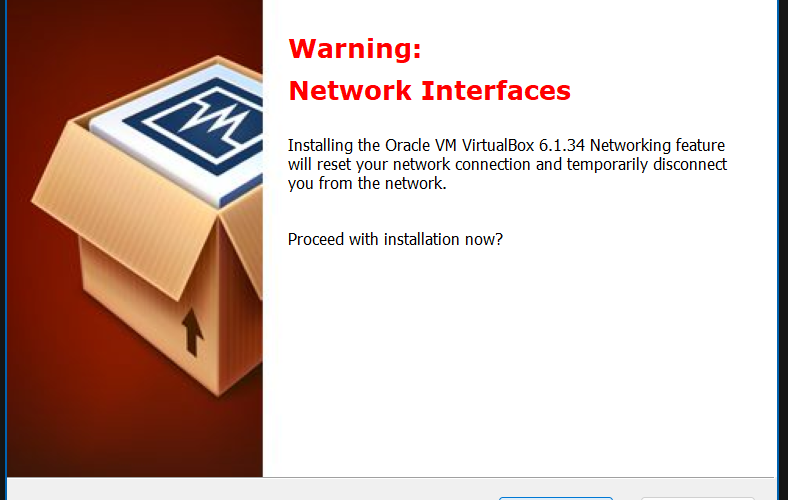Click the "Proceed with installation now?" text

click(x=395, y=239)
